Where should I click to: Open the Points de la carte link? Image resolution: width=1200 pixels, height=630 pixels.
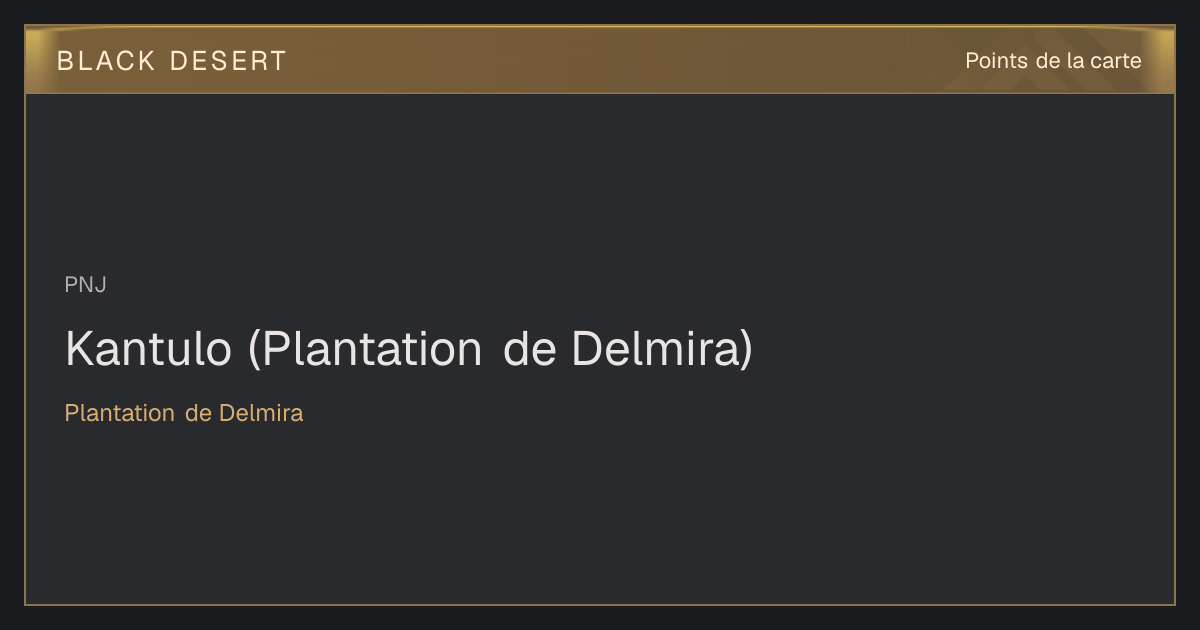click(1053, 61)
